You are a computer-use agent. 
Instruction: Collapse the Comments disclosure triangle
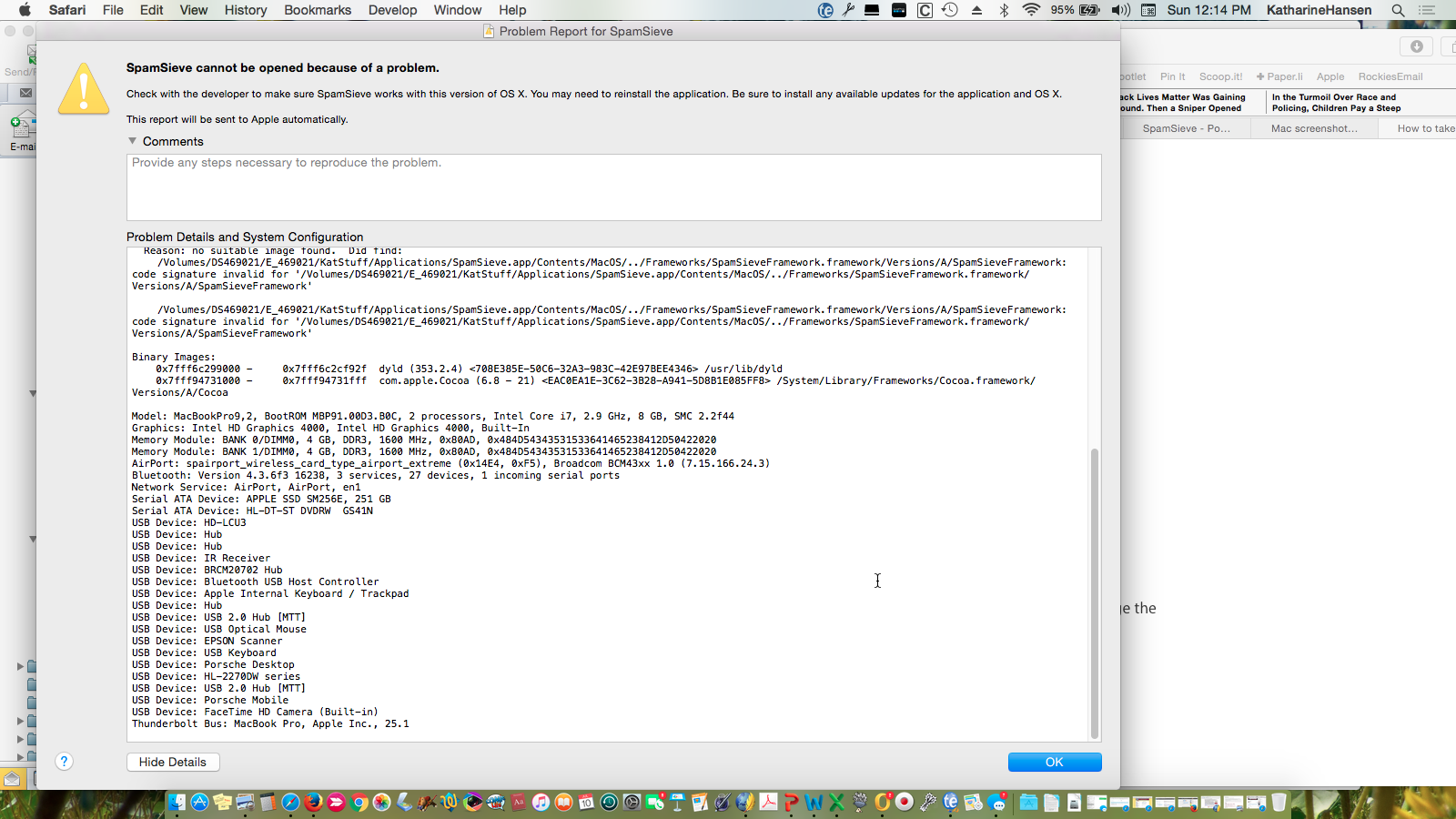click(x=133, y=141)
